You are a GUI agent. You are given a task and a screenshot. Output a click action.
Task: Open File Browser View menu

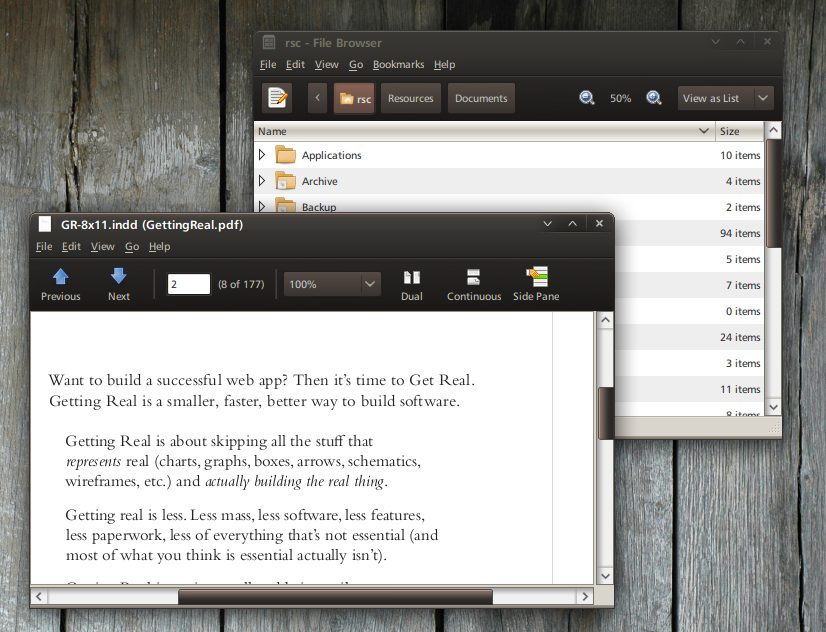(327, 65)
